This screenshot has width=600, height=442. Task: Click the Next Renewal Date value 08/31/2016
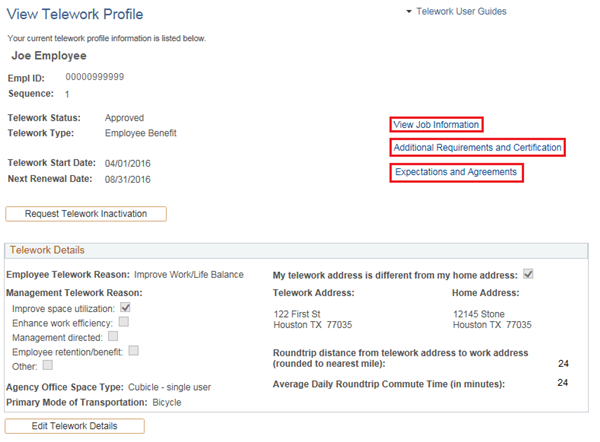[x=127, y=180]
